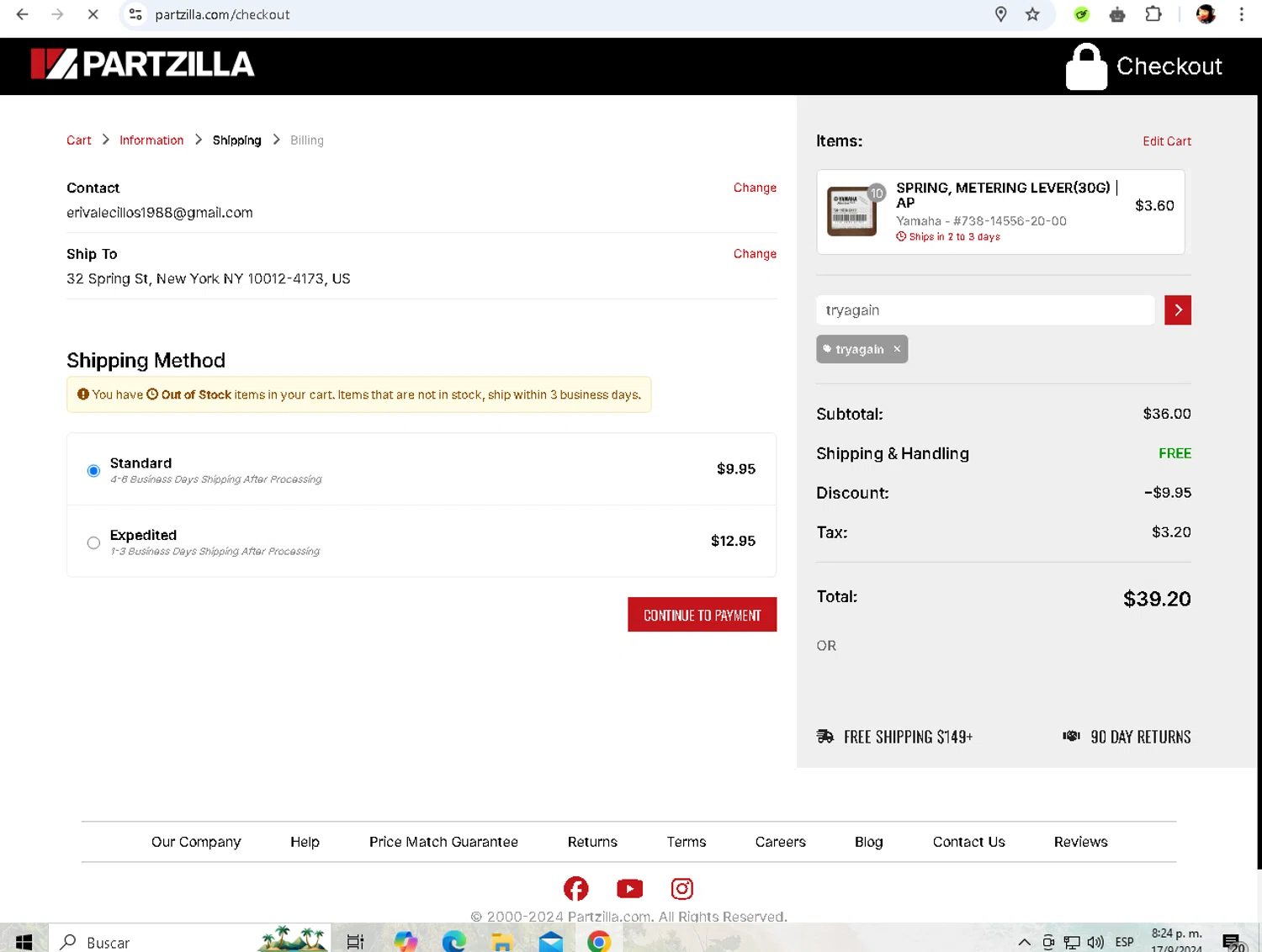Image resolution: width=1262 pixels, height=952 pixels.
Task: Open Partzilla Instagram icon
Action: (x=682, y=889)
